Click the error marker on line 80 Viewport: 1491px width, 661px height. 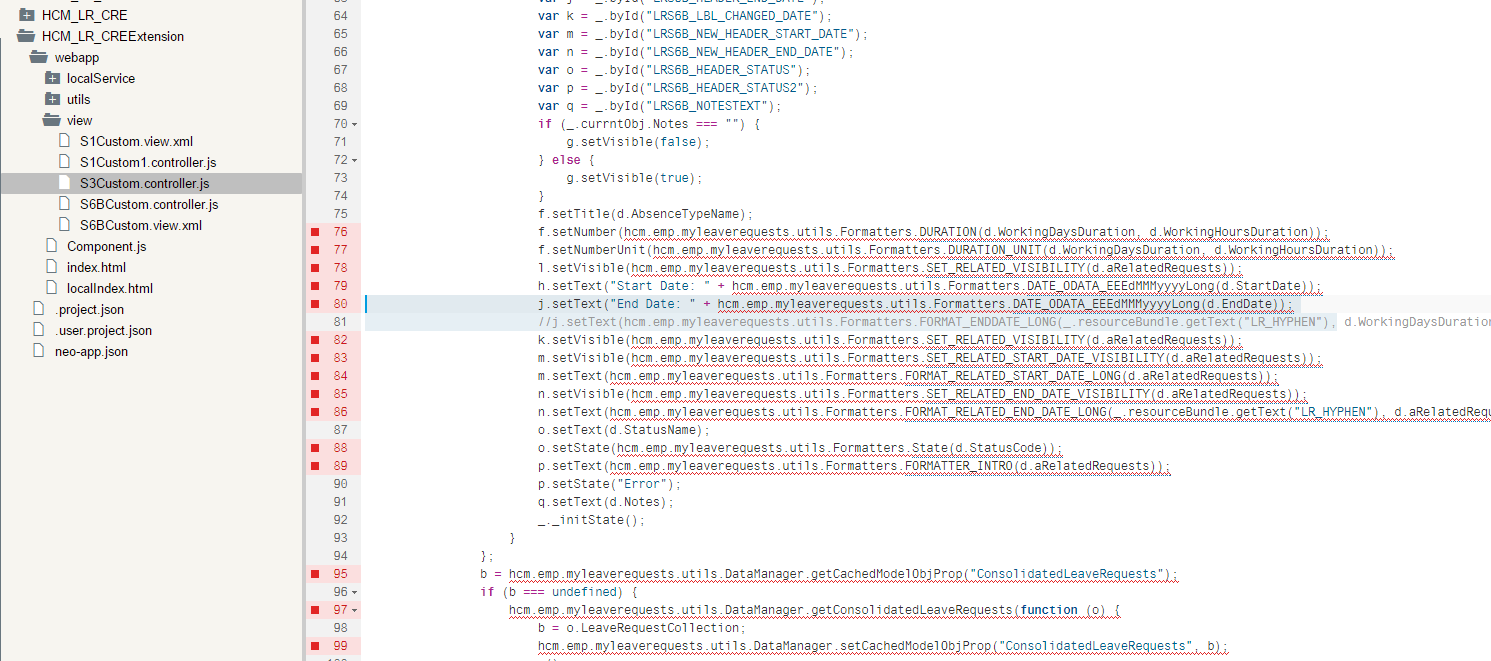click(315, 304)
